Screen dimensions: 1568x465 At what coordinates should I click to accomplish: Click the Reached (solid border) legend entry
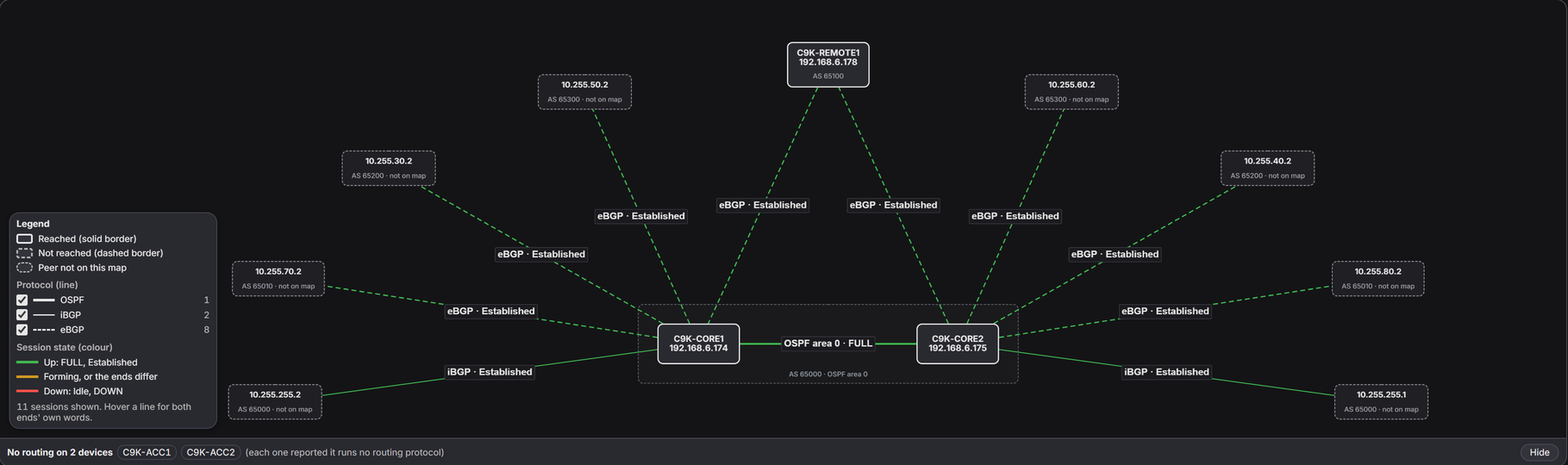77,239
